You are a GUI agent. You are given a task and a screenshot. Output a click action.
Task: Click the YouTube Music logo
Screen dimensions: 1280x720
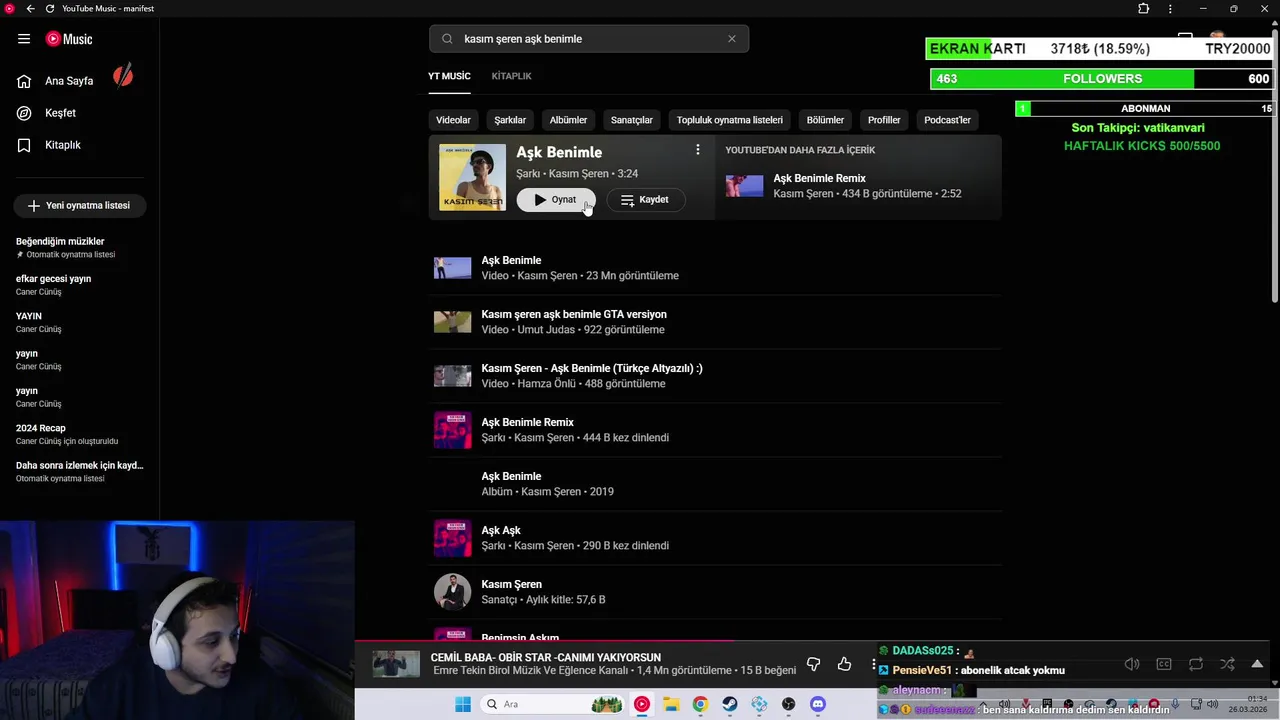click(69, 39)
